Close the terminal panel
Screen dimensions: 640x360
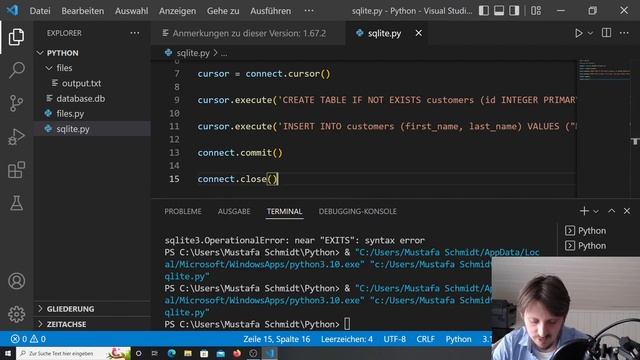pos(627,211)
